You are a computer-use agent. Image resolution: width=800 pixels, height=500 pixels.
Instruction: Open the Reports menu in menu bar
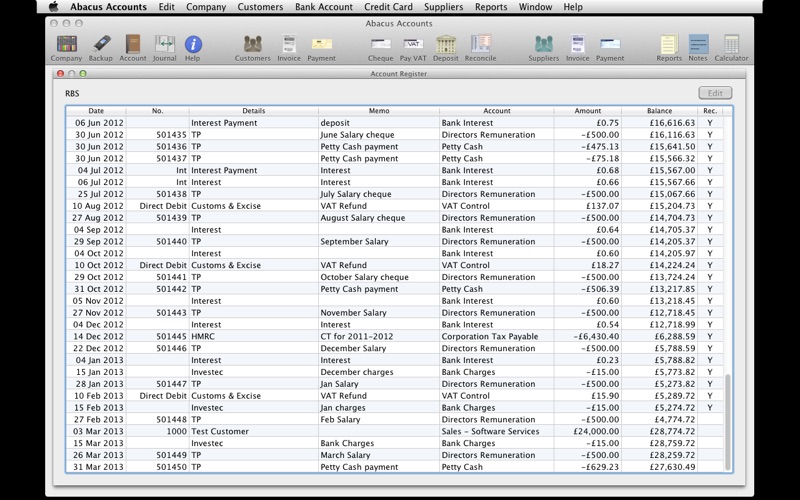[491, 7]
